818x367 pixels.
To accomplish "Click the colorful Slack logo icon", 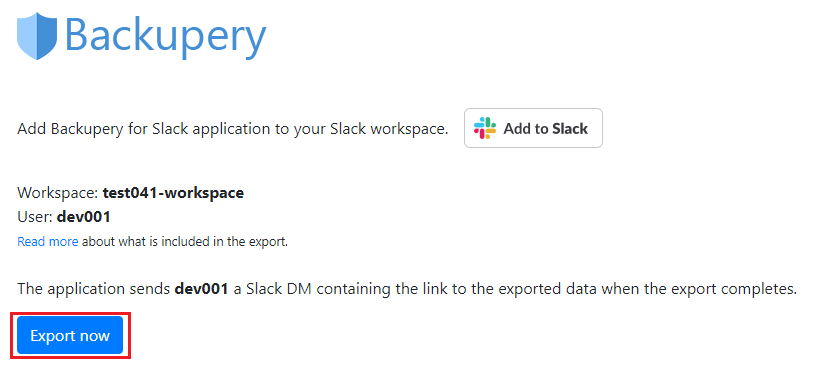I will click(485, 128).
